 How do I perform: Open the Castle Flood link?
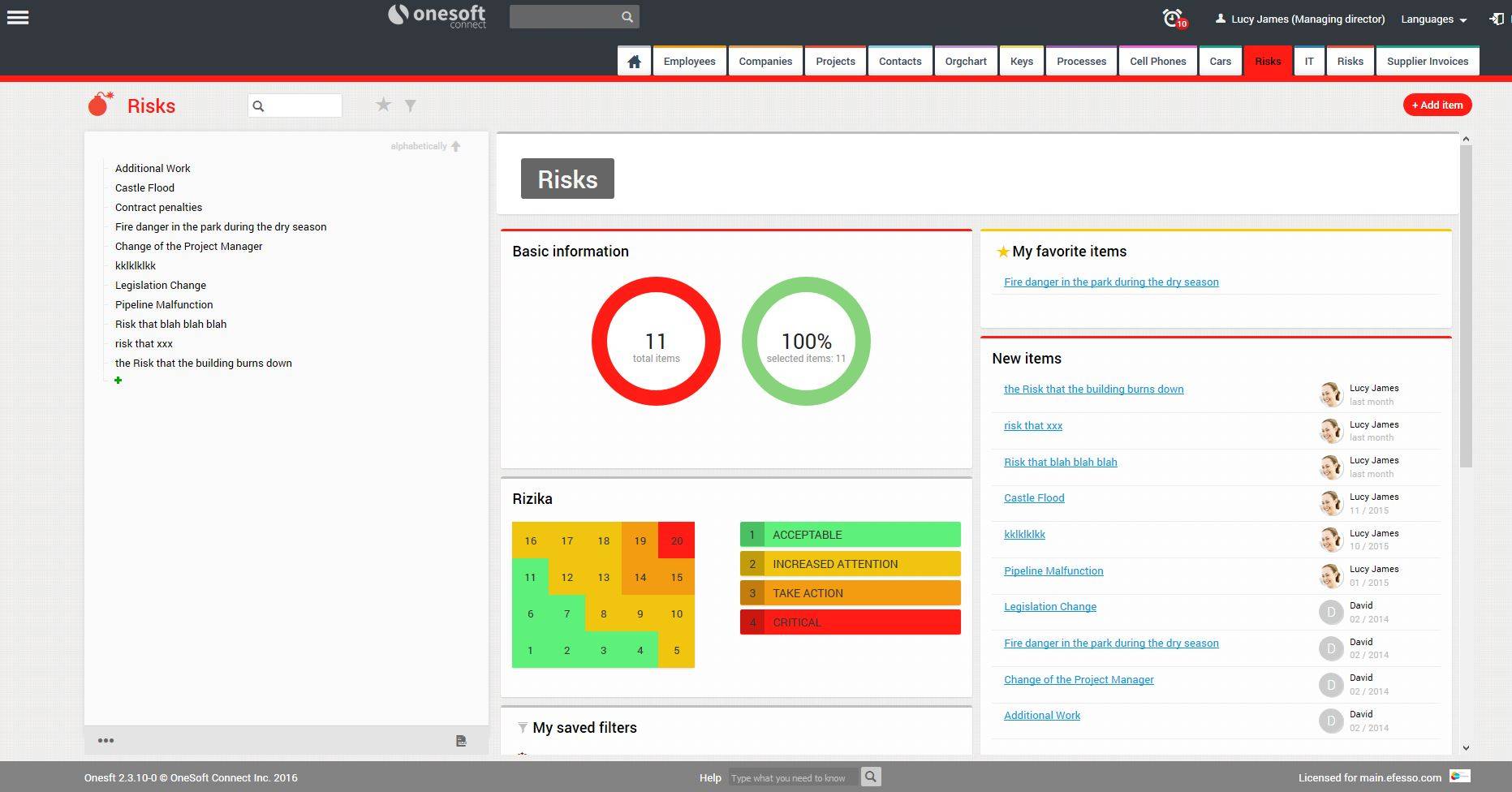coord(1033,498)
